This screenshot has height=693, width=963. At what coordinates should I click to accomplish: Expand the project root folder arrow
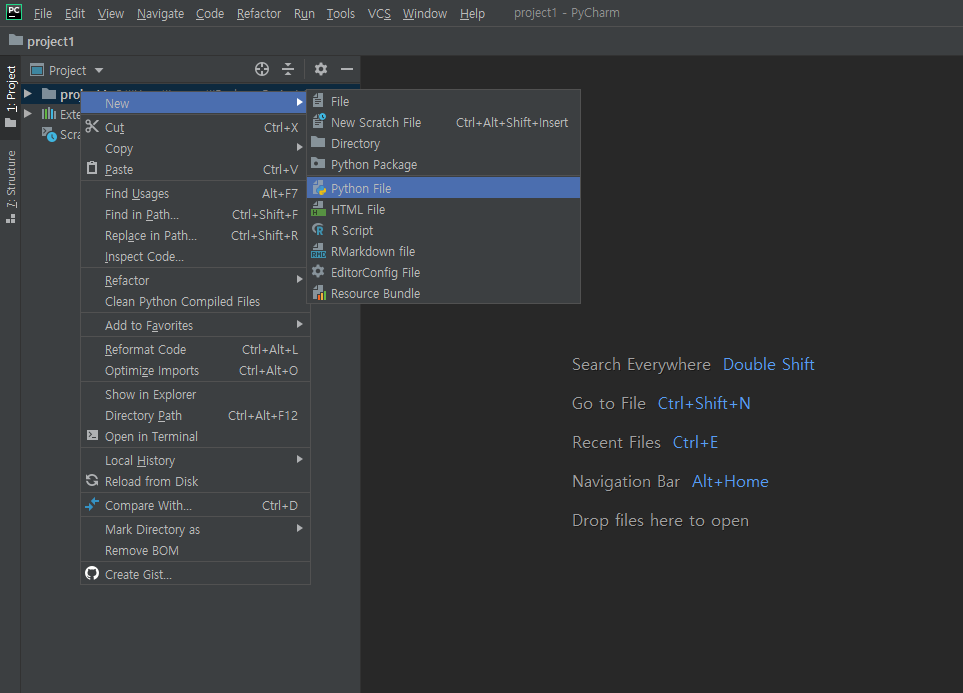click(28, 93)
